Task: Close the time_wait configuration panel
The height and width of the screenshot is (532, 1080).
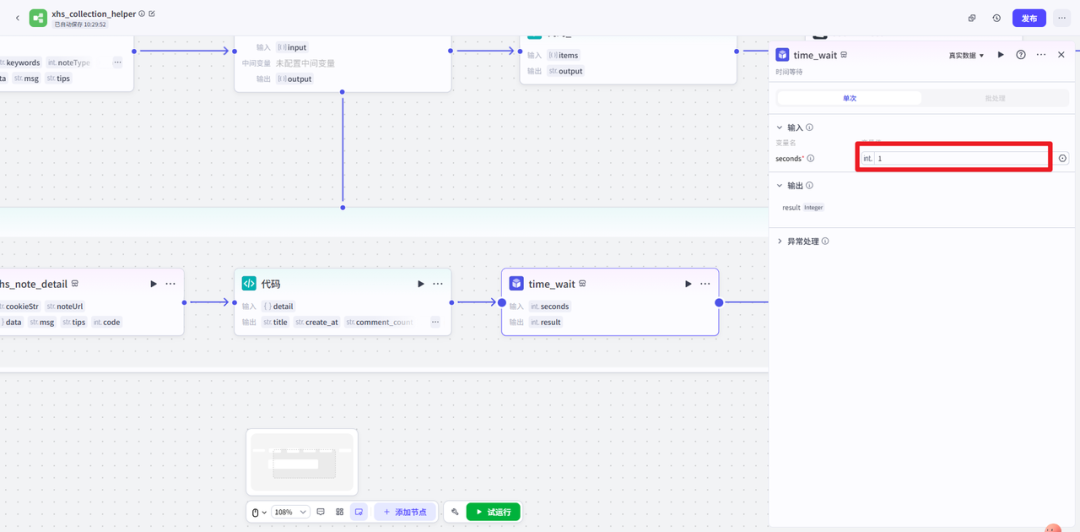Action: tap(1061, 55)
